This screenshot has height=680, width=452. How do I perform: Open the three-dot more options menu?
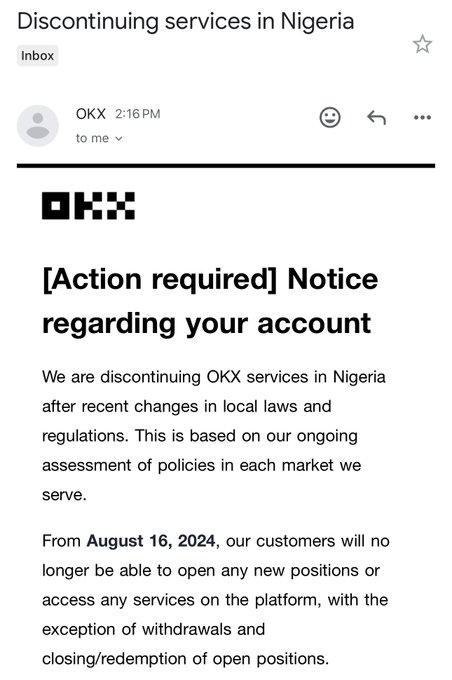(422, 117)
